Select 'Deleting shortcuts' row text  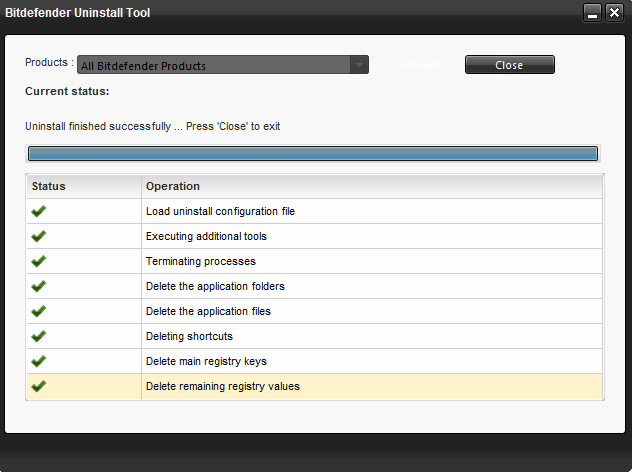click(189, 336)
